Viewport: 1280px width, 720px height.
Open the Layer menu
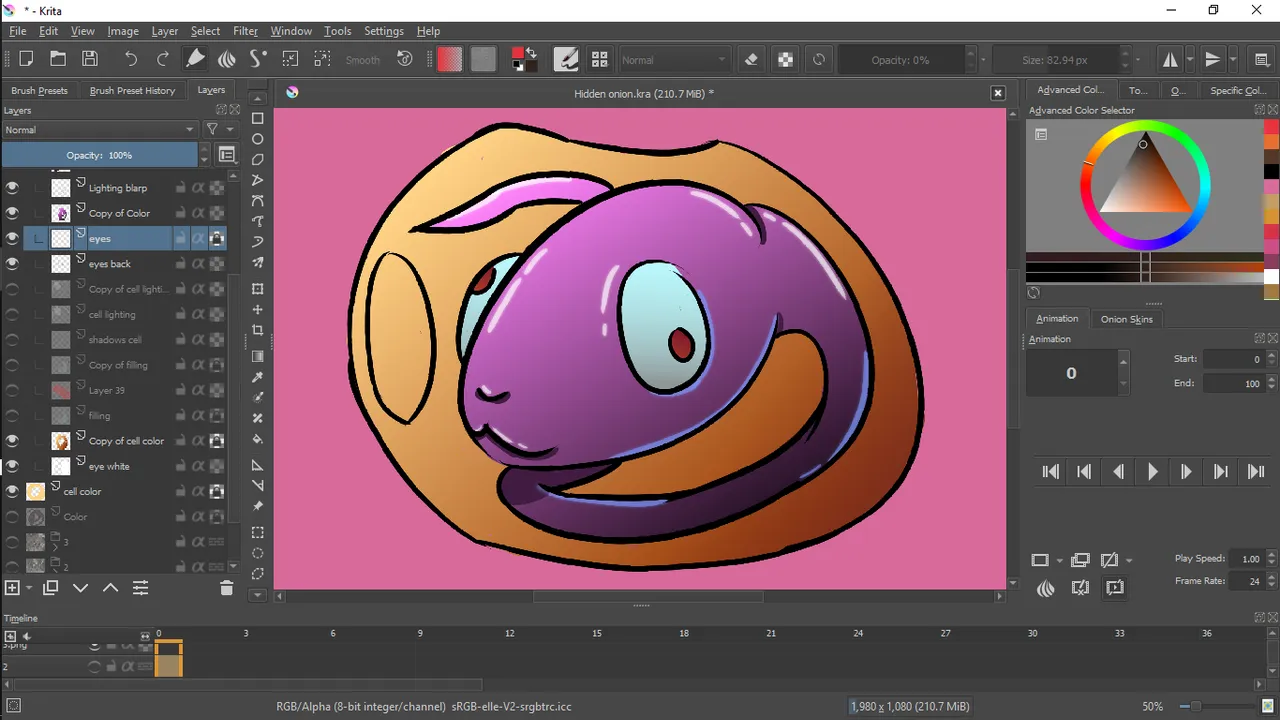[x=164, y=31]
